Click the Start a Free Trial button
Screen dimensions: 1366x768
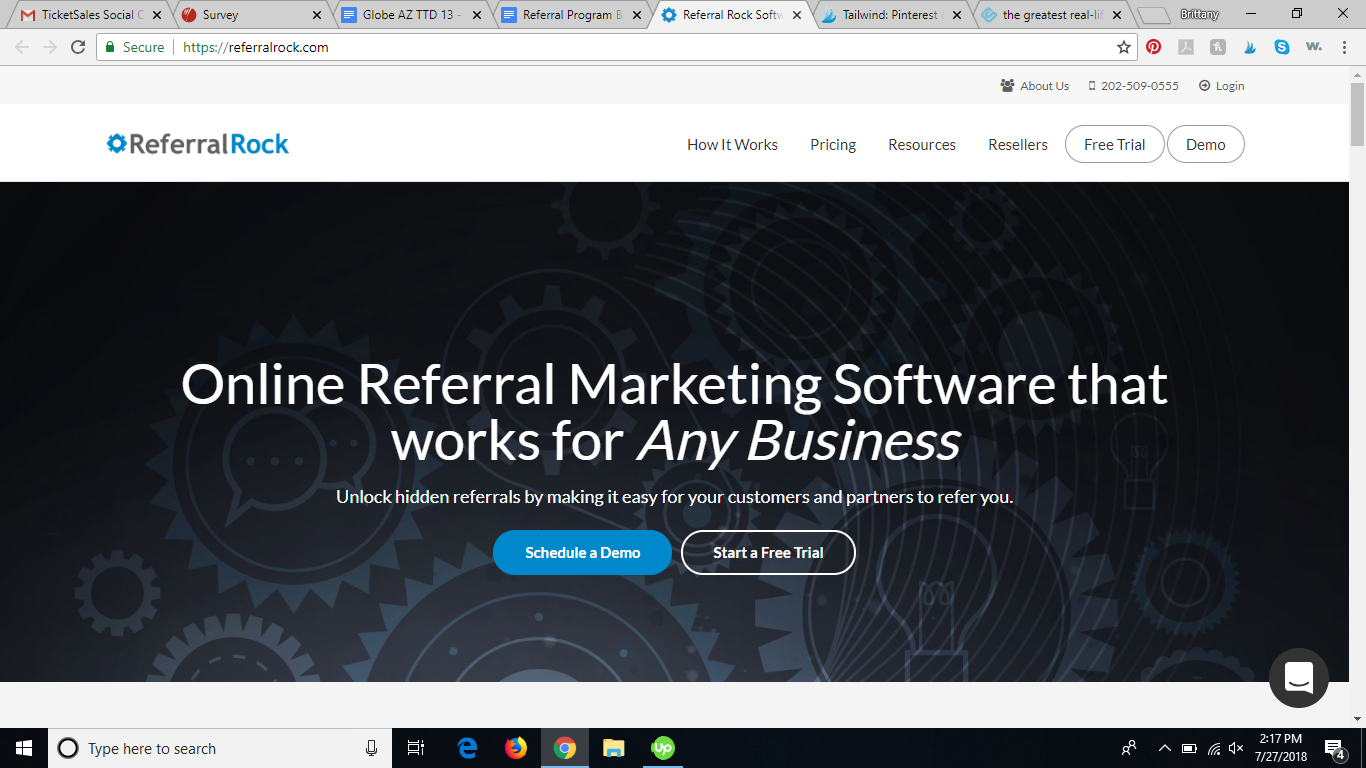[768, 552]
